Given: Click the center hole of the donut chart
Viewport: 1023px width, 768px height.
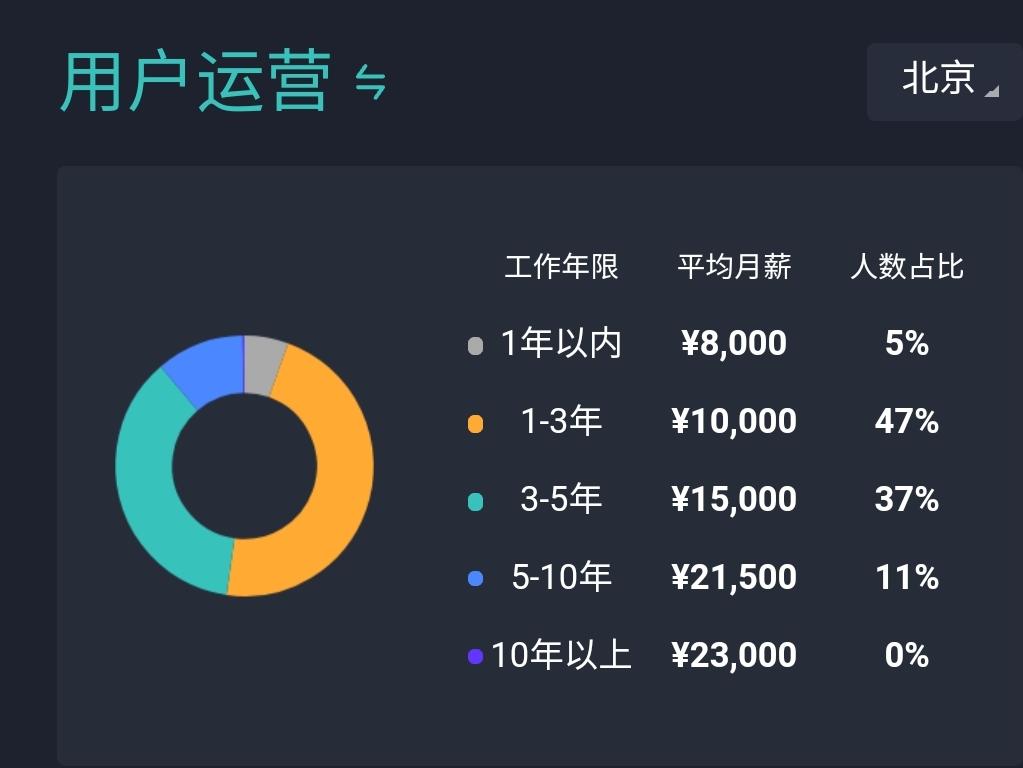Looking at the screenshot, I should (x=245, y=465).
